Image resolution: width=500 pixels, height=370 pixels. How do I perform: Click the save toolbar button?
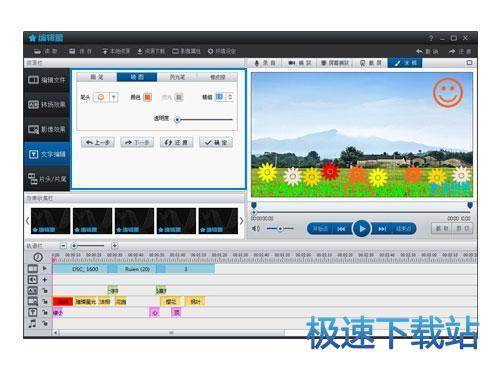coord(80,51)
